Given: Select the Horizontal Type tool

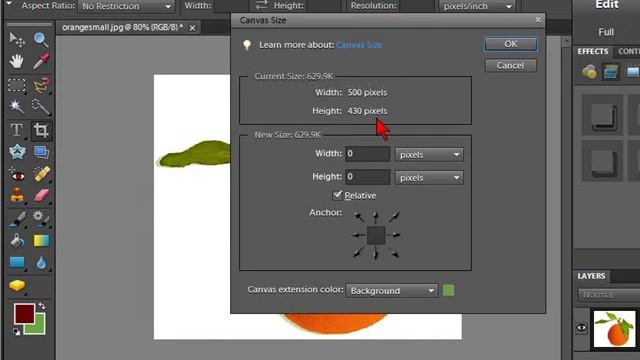Looking at the screenshot, I should pos(17,130).
